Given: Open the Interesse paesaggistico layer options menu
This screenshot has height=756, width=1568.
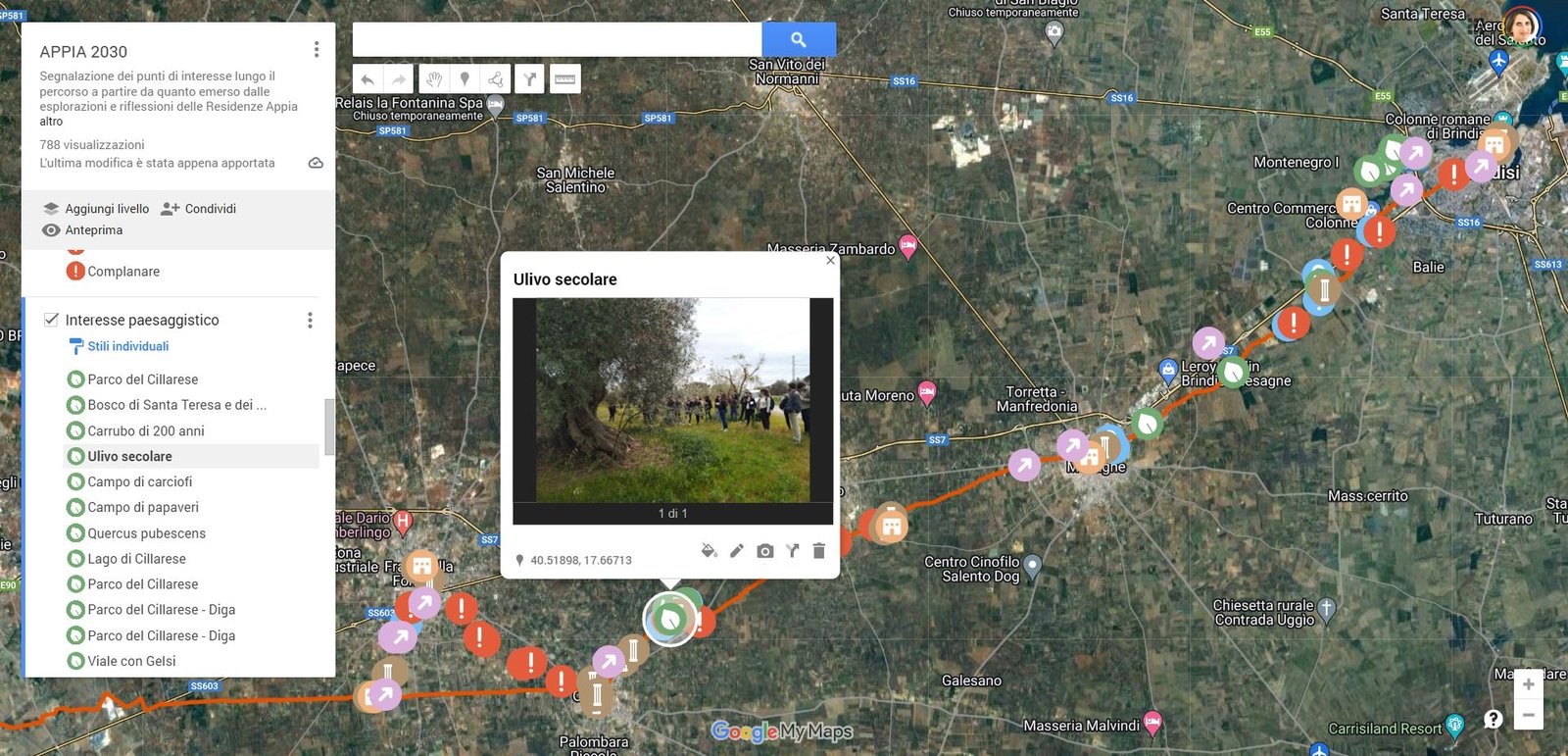Looking at the screenshot, I should [x=310, y=321].
